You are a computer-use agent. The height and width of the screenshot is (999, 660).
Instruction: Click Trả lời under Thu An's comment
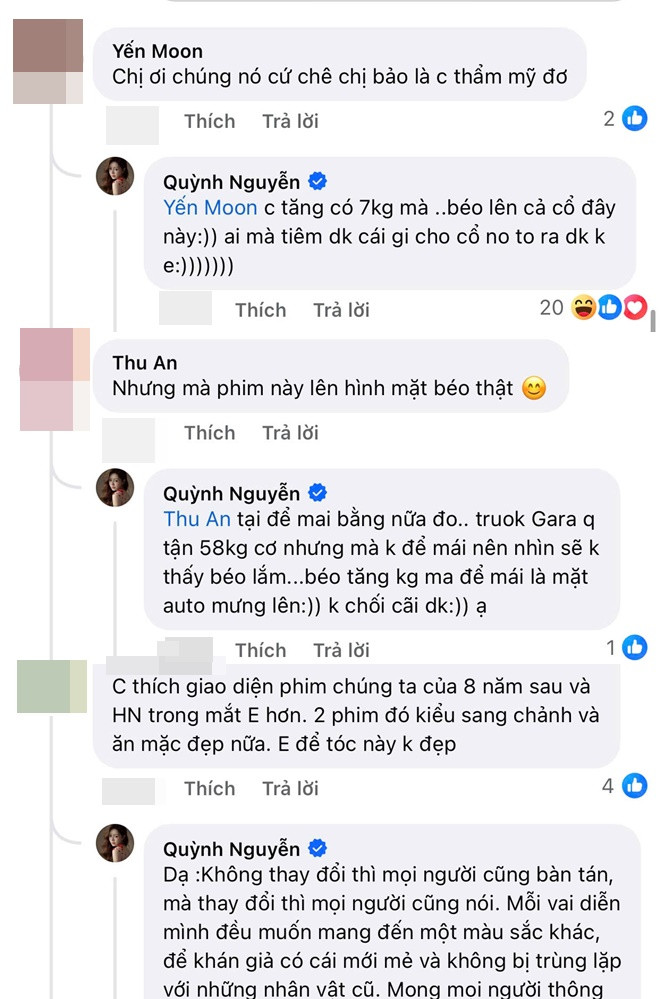point(290,432)
